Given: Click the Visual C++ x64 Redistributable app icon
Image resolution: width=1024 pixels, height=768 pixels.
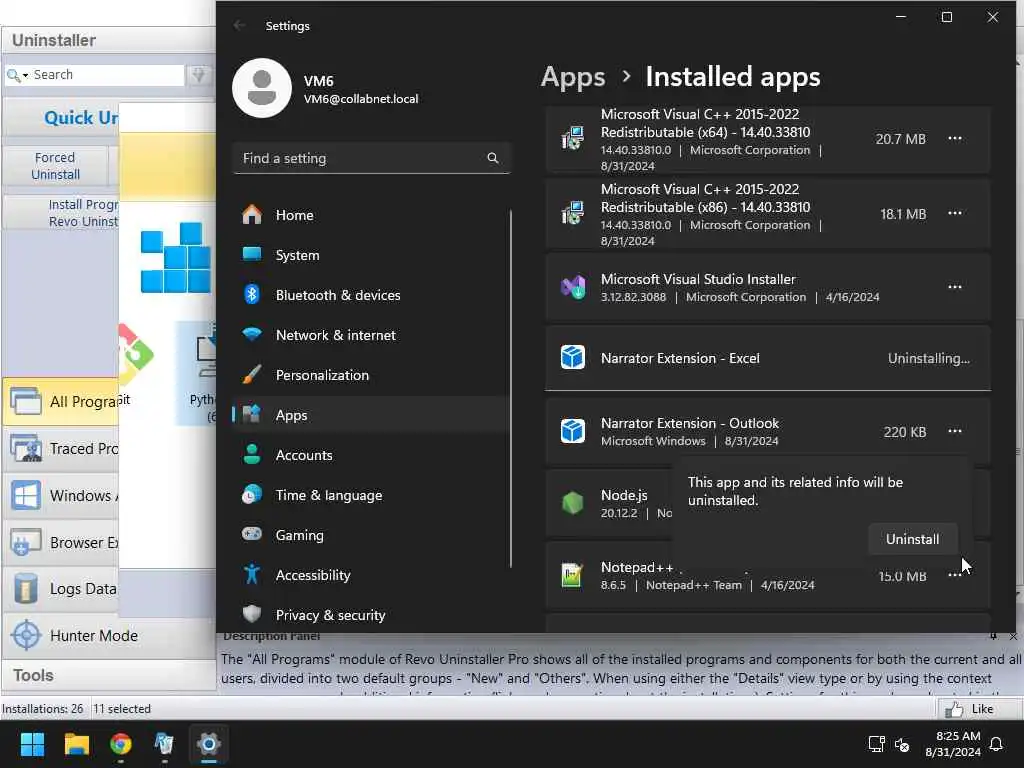Looking at the screenshot, I should pyautogui.click(x=573, y=138).
